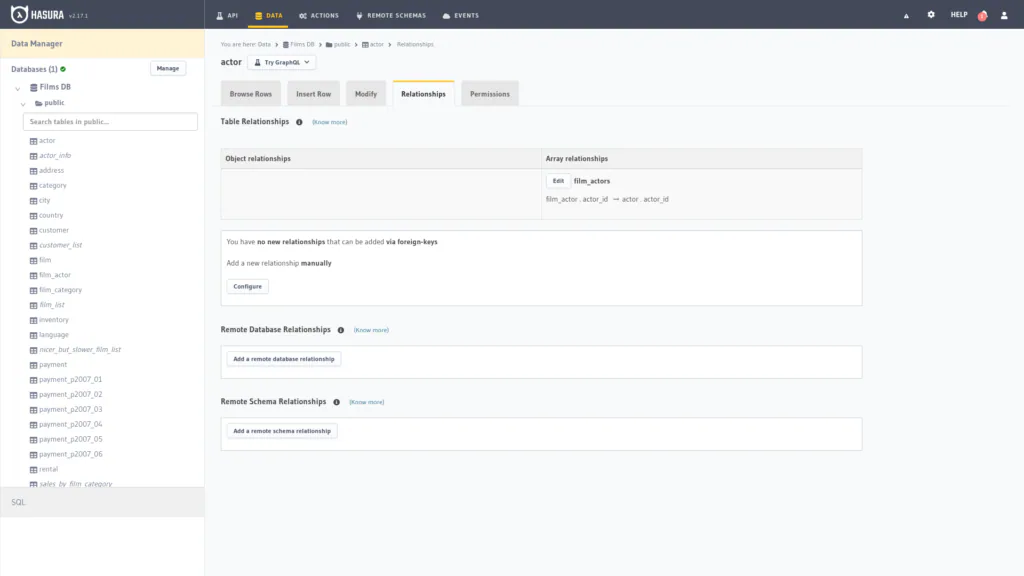
Task: Select customer table in sidebar
Action: pos(54,231)
